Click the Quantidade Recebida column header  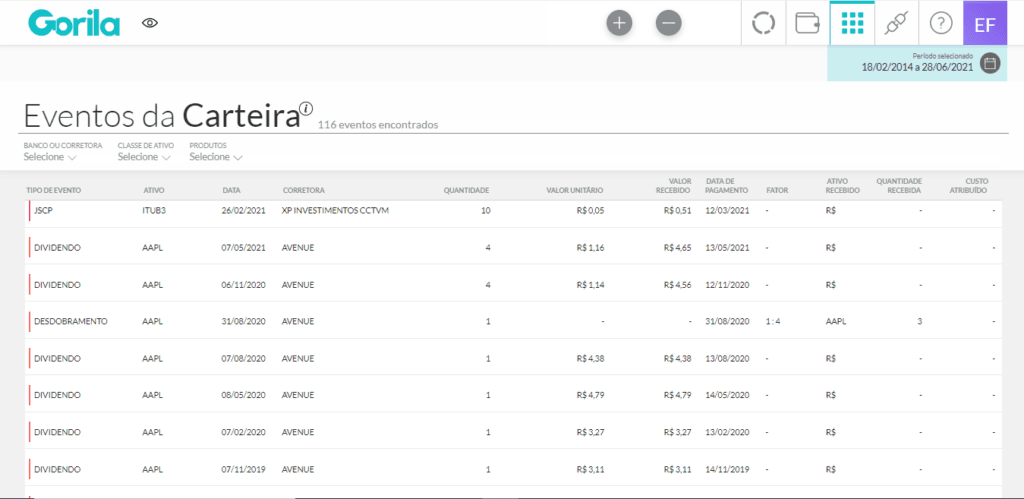click(899, 185)
